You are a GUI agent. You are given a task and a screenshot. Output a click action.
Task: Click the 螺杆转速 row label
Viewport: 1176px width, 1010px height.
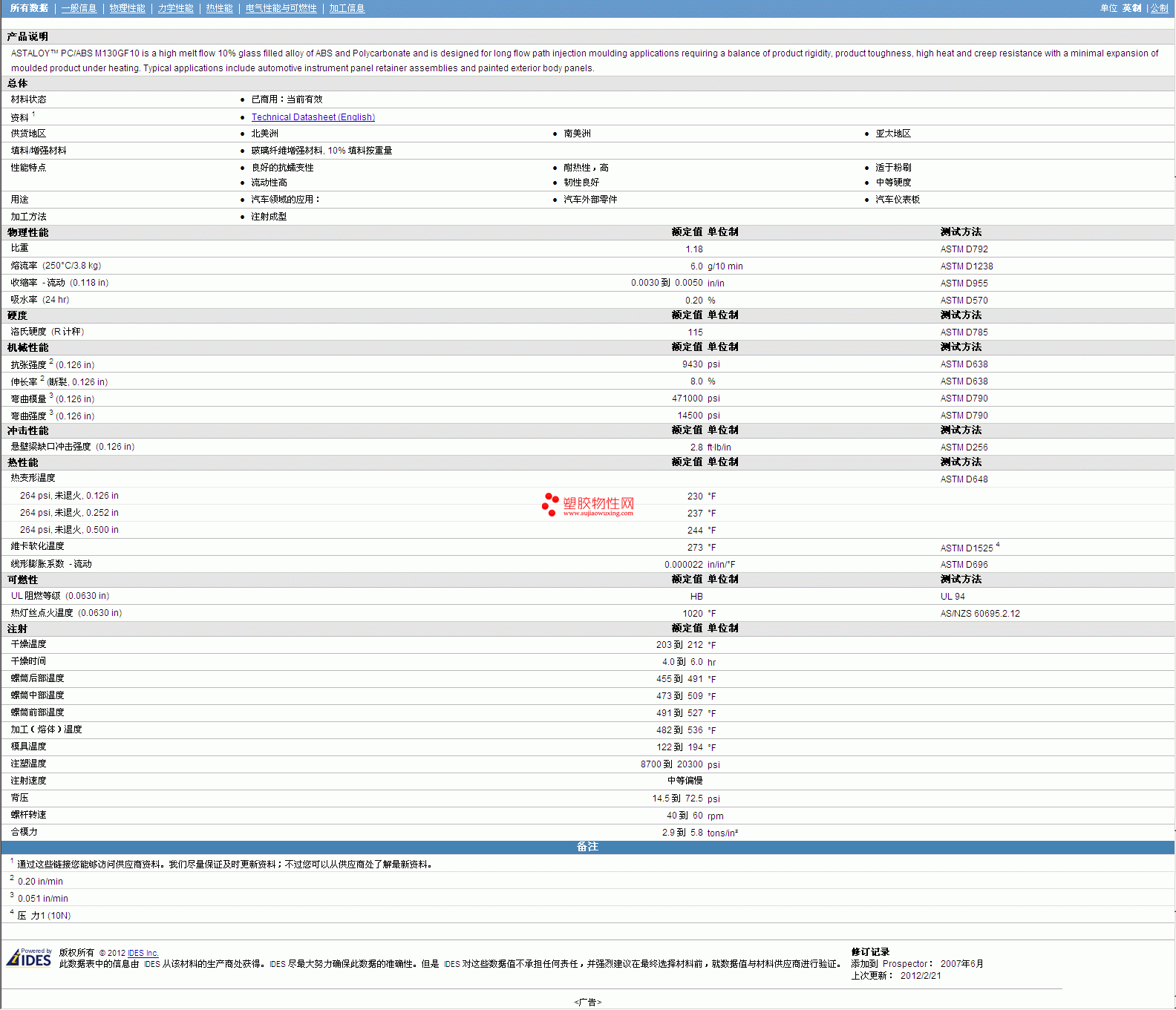[28, 815]
